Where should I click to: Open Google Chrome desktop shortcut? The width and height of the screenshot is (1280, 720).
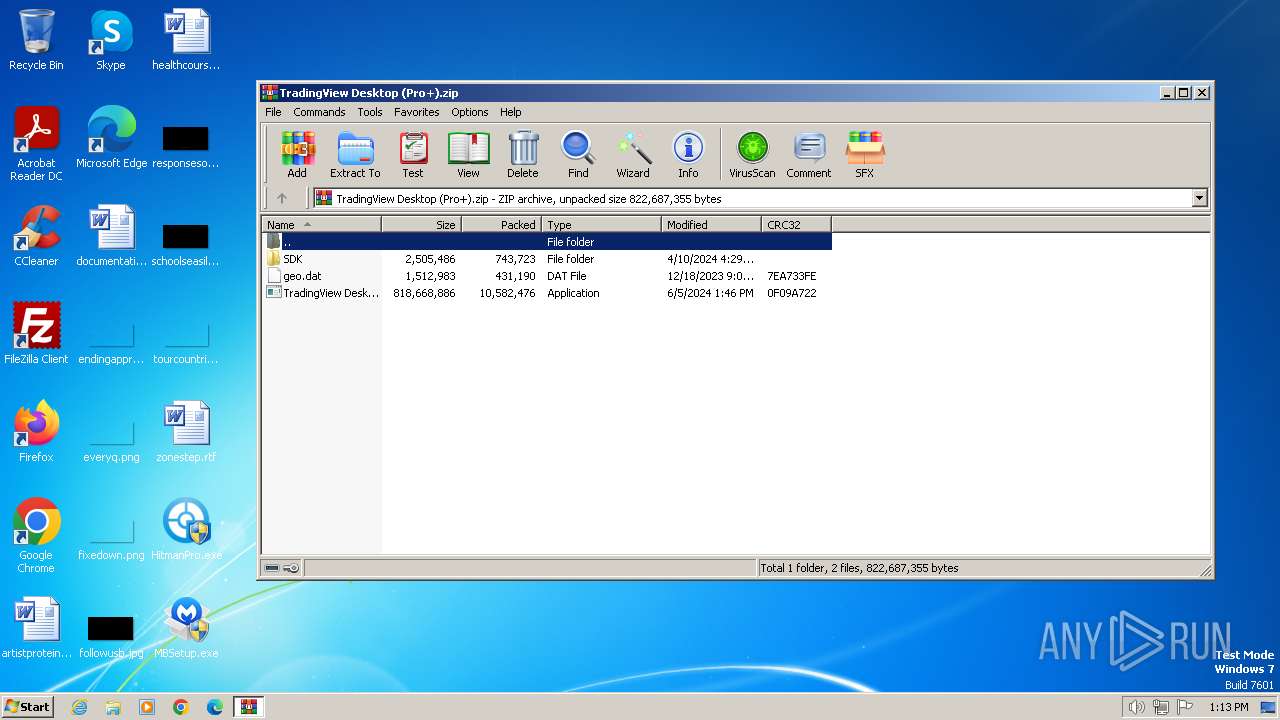pyautogui.click(x=36, y=537)
